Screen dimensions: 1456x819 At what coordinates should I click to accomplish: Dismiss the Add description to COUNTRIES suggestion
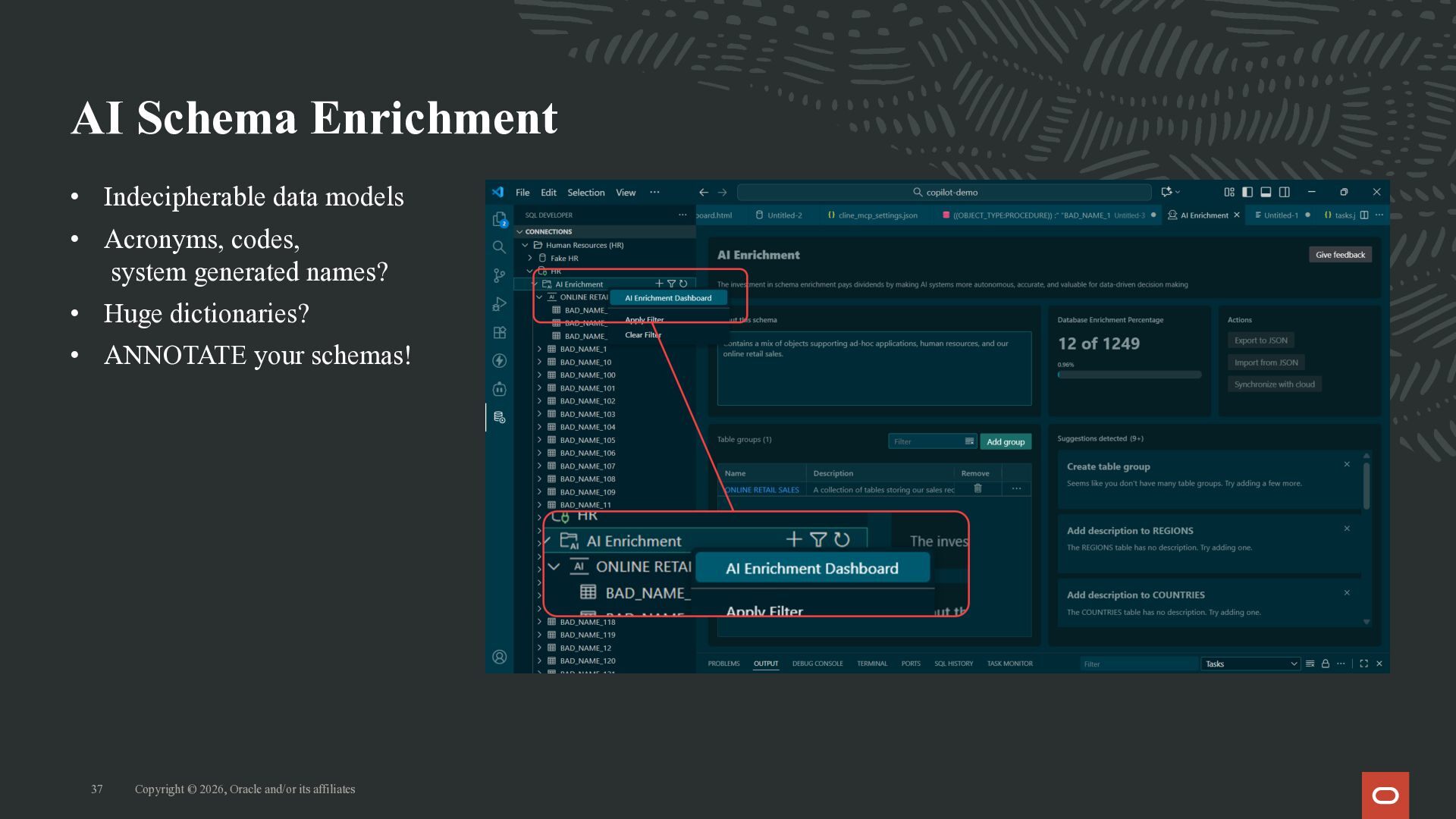point(1347,593)
